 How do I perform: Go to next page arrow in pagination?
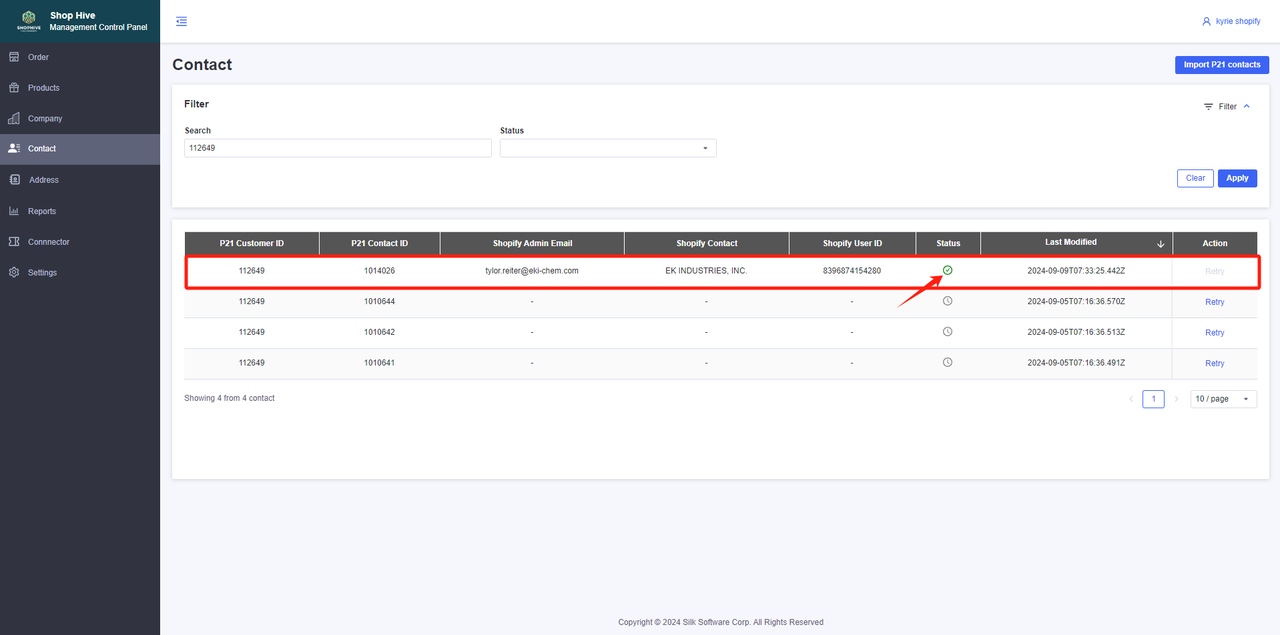(1176, 399)
